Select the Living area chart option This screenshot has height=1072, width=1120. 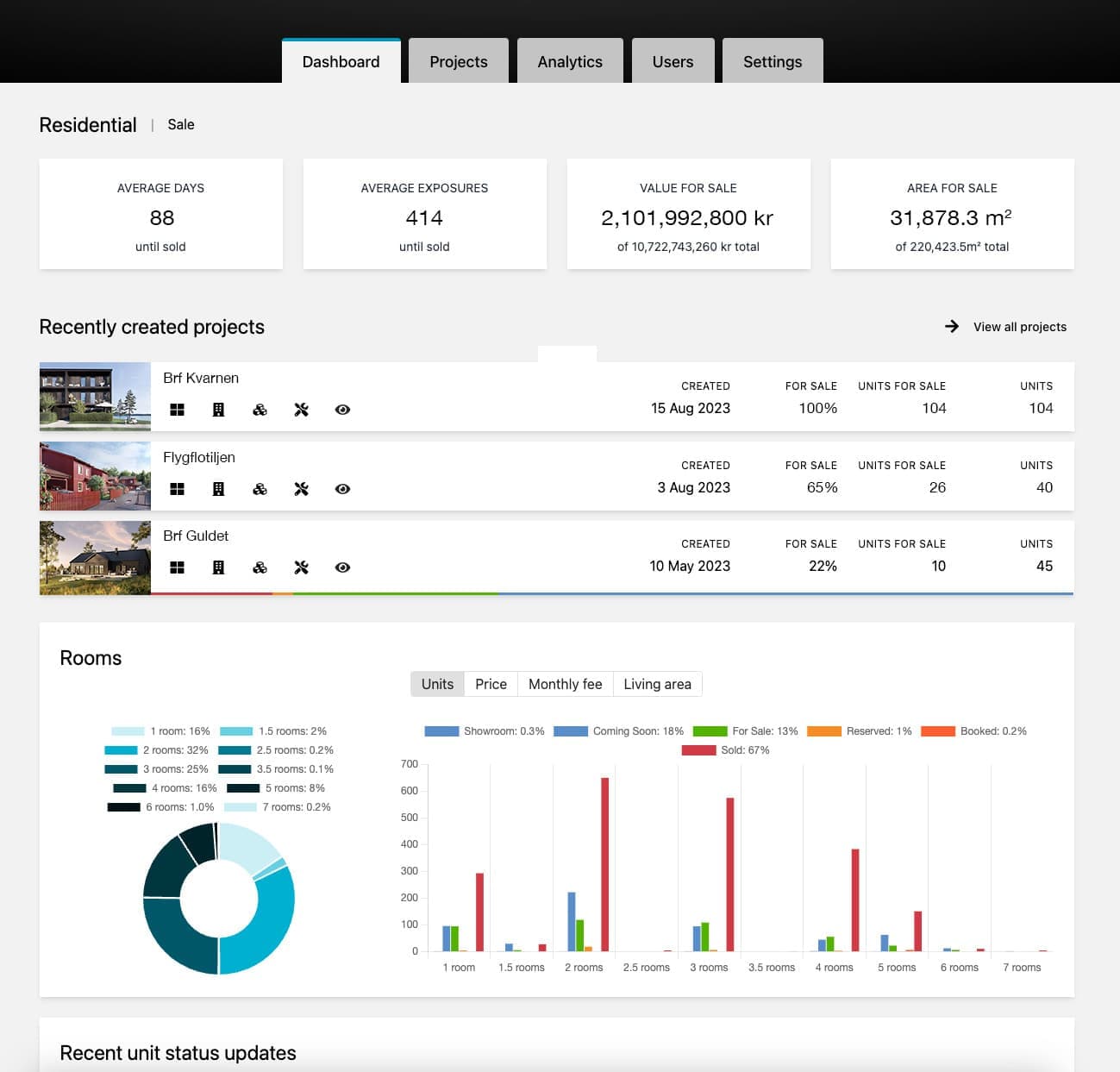[x=657, y=684]
